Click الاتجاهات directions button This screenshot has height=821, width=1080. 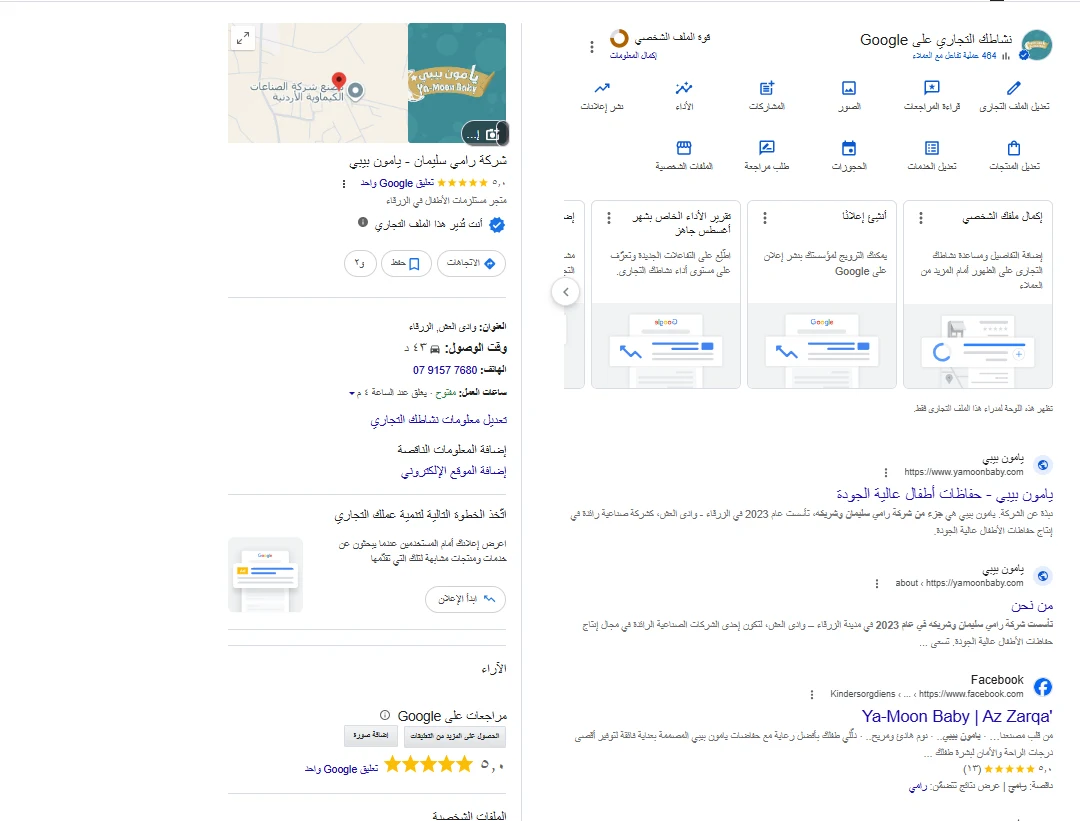[471, 263]
